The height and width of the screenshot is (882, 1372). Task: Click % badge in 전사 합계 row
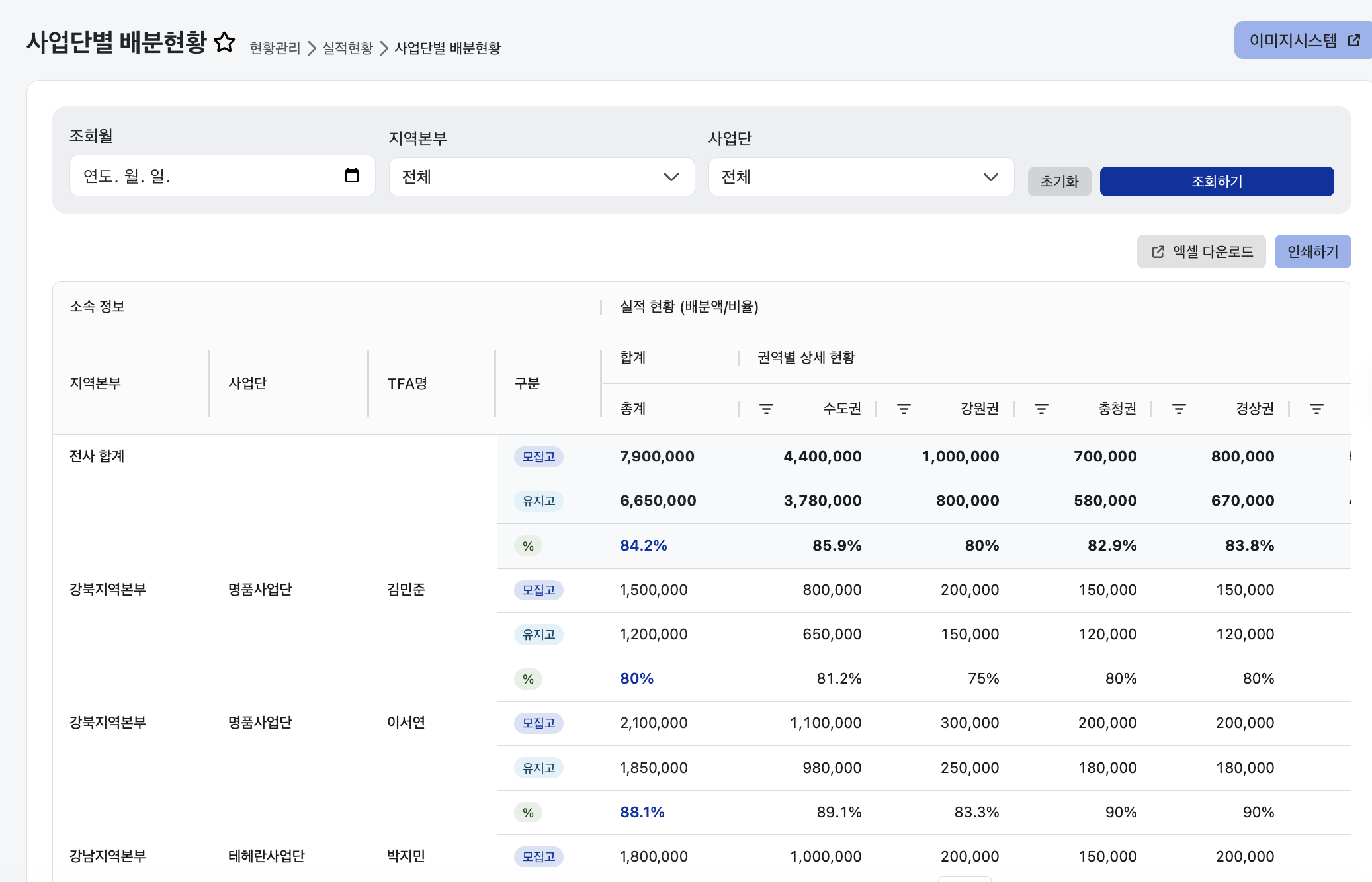[528, 545]
